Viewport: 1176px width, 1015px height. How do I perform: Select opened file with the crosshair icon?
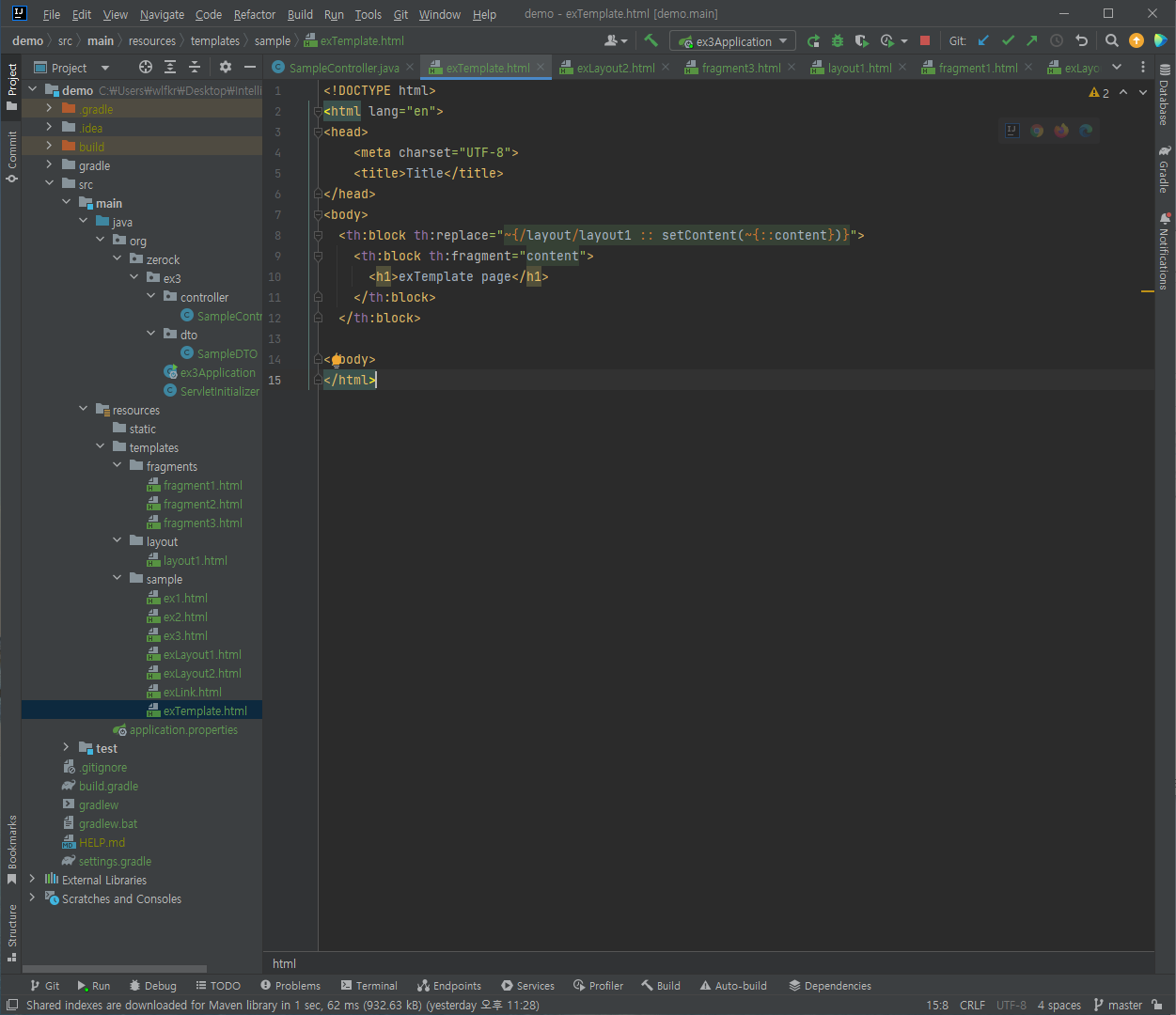145,67
